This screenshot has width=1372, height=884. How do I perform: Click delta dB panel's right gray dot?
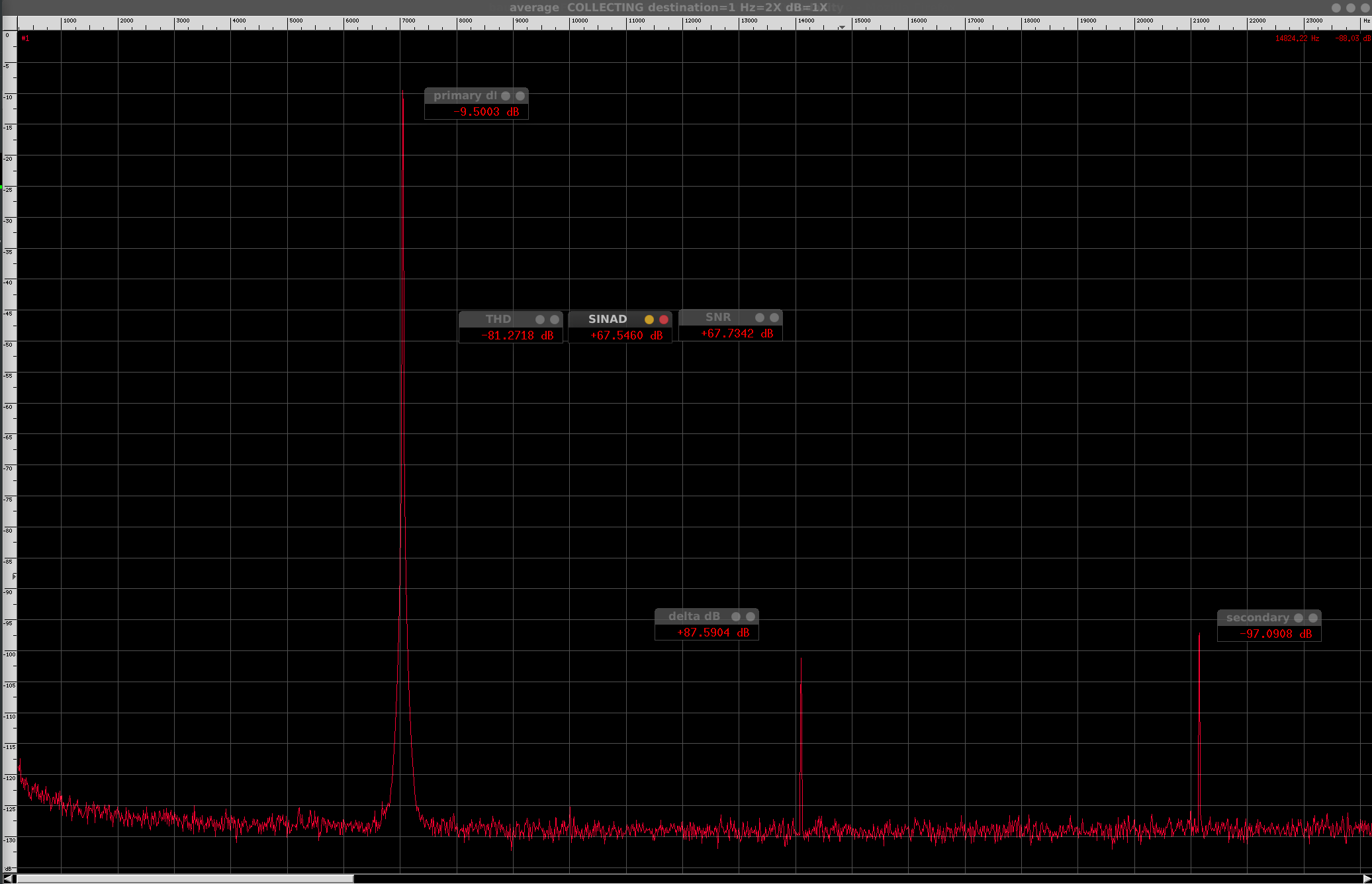(x=751, y=617)
